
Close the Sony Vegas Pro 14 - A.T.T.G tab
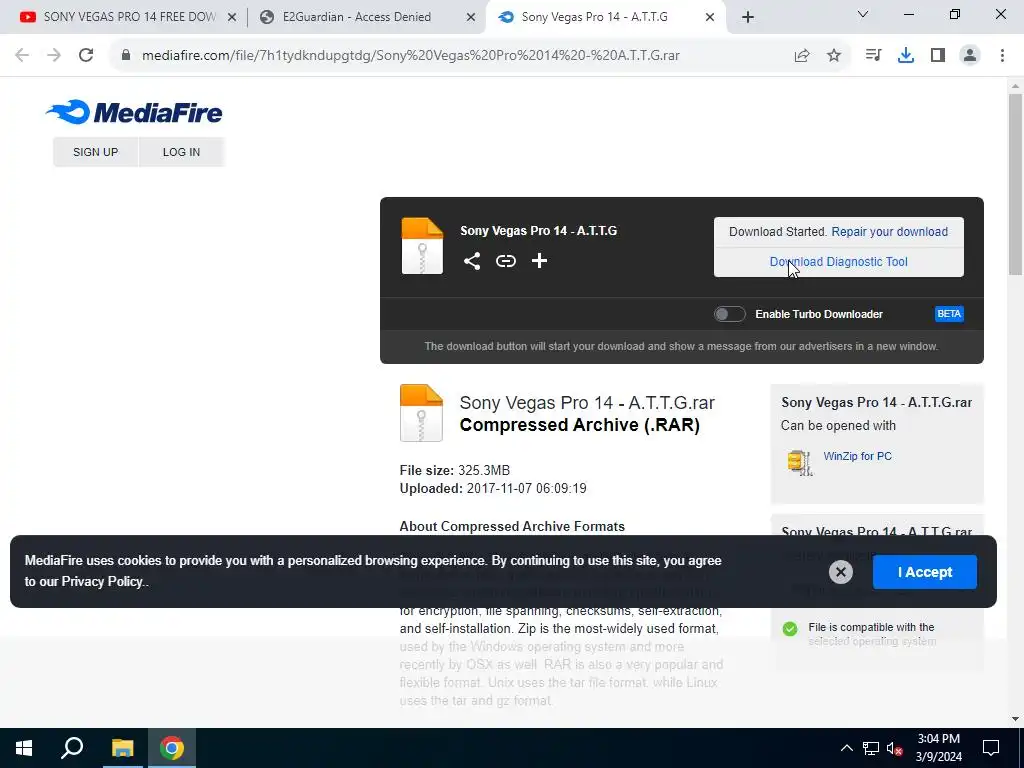tap(710, 17)
